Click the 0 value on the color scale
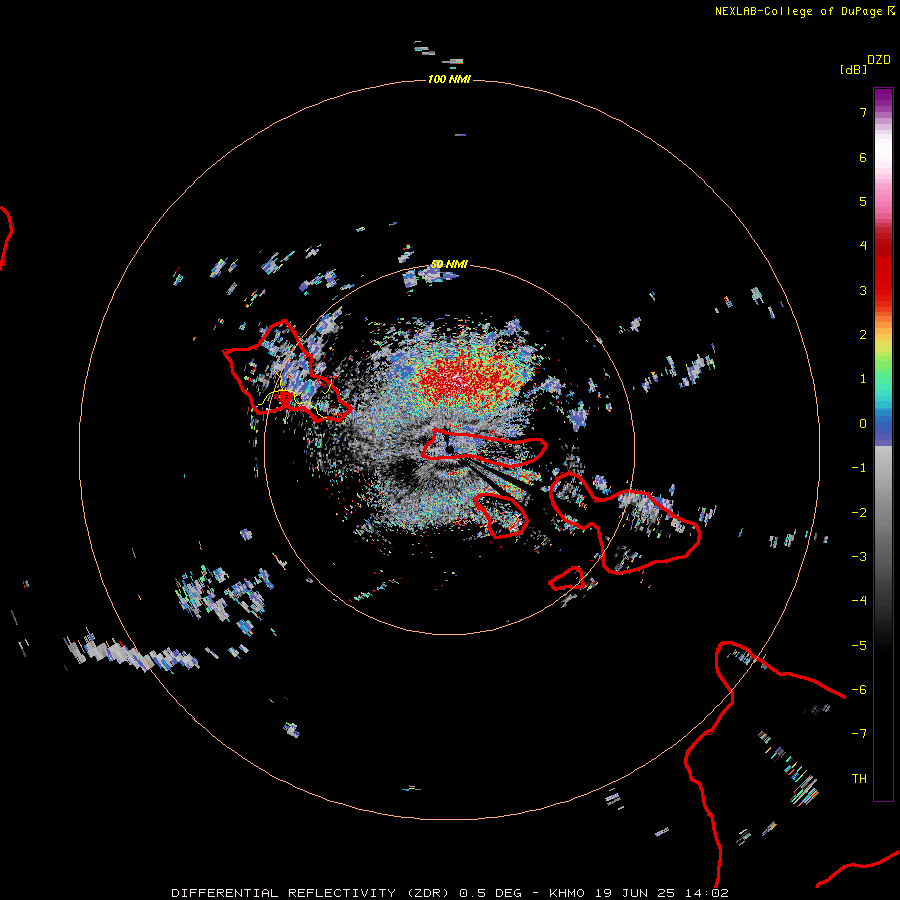The image size is (900, 900). click(x=863, y=424)
